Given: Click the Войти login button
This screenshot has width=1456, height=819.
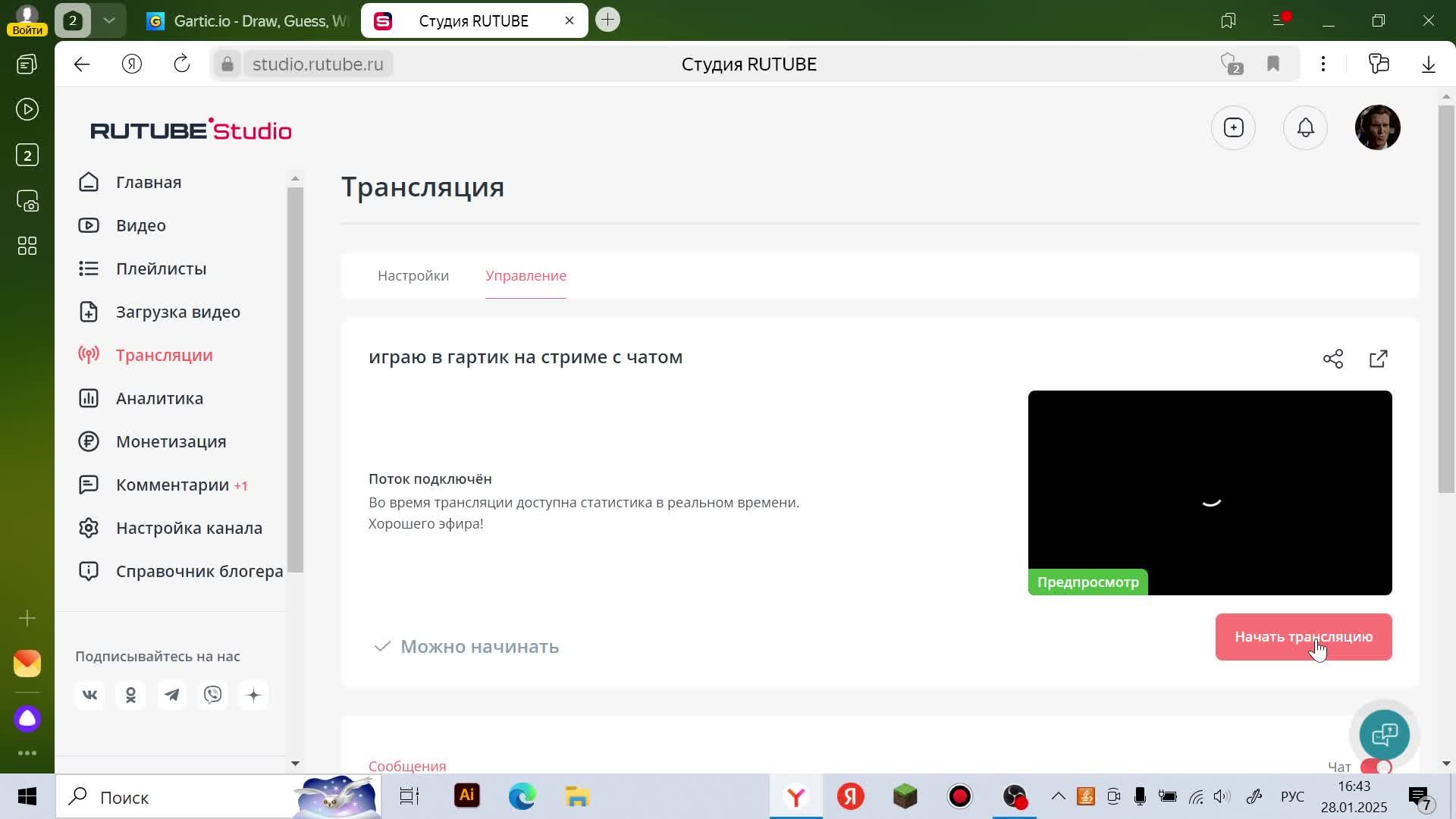Looking at the screenshot, I should coord(27,30).
